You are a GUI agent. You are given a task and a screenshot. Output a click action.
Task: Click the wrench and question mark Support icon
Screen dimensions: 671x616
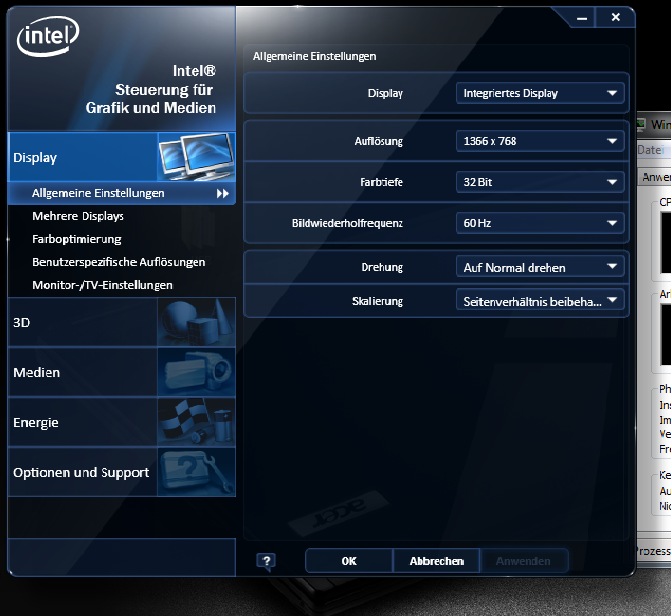197,472
